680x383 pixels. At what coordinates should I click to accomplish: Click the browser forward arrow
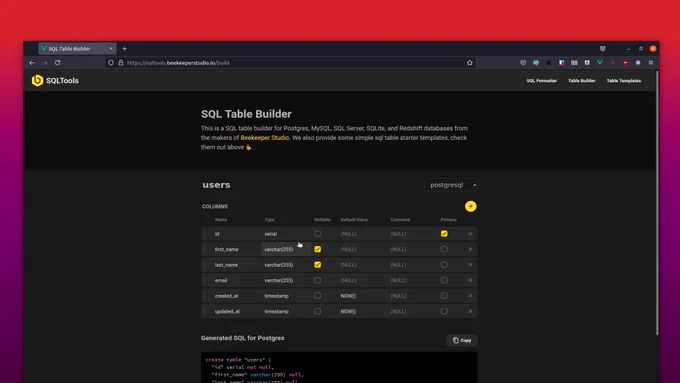(44, 63)
